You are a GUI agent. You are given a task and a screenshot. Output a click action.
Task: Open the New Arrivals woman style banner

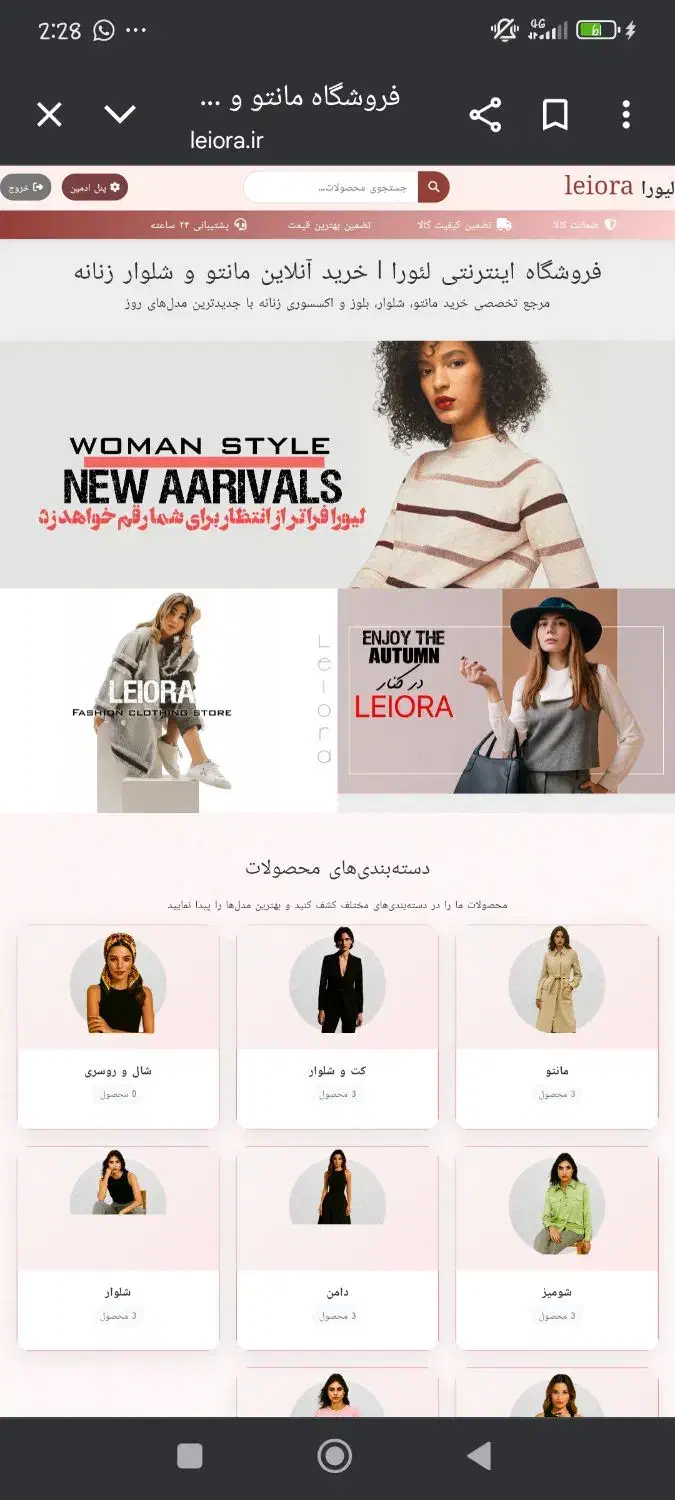tap(337, 464)
